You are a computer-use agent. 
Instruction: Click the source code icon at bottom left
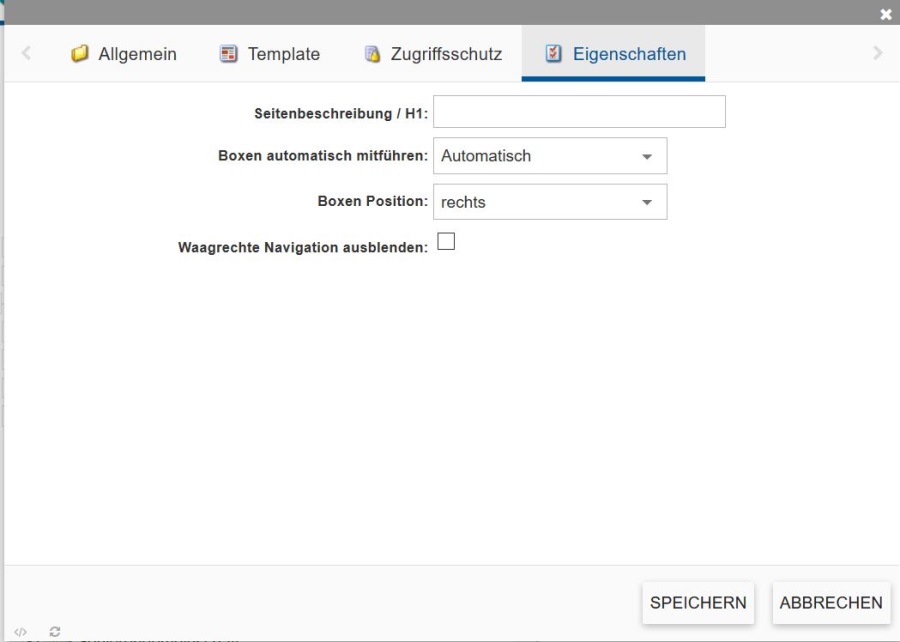click(x=21, y=632)
